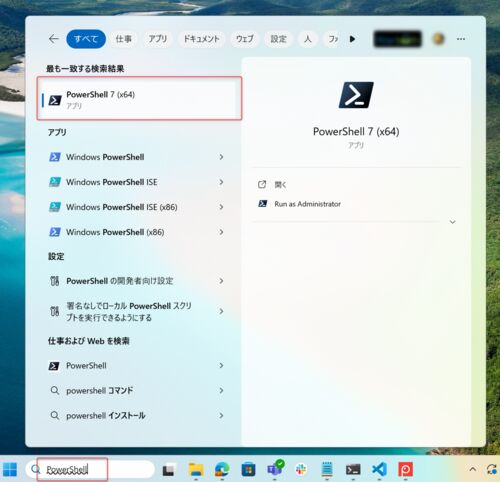Expand the Windows PowerShell (x86) chevron
The width and height of the screenshot is (500, 482).
(221, 232)
